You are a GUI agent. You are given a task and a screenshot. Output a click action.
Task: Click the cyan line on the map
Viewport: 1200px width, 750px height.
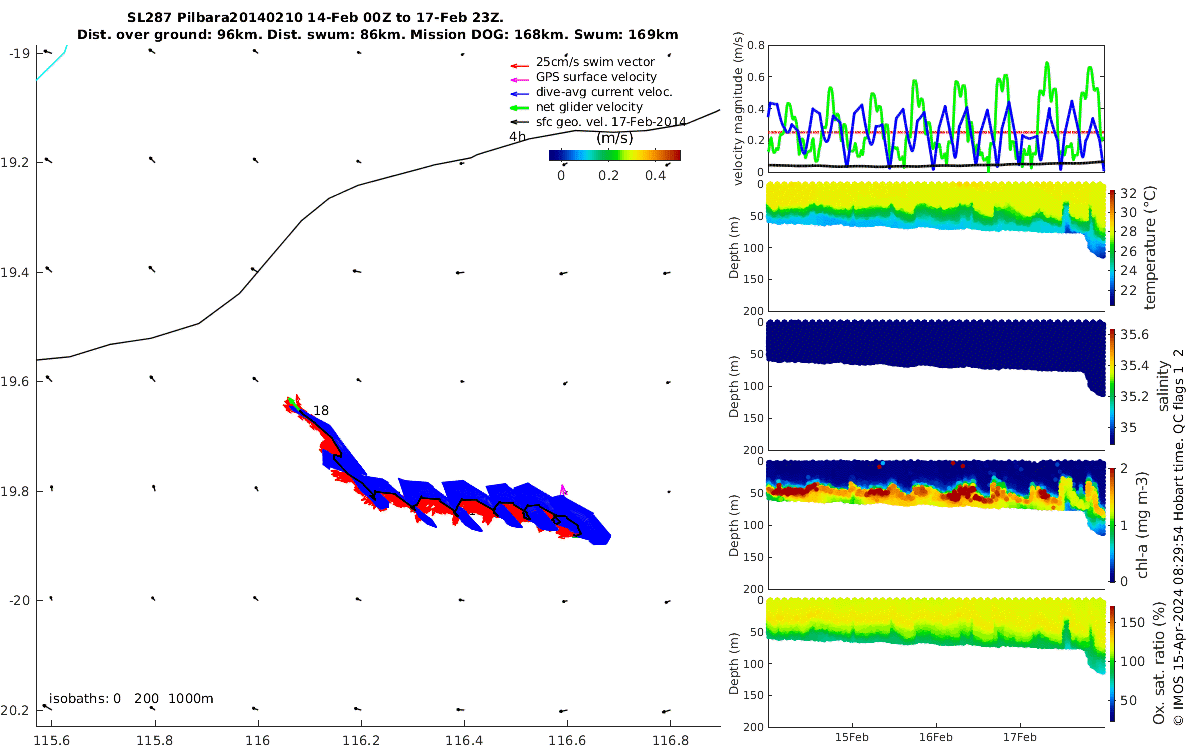pos(52,63)
